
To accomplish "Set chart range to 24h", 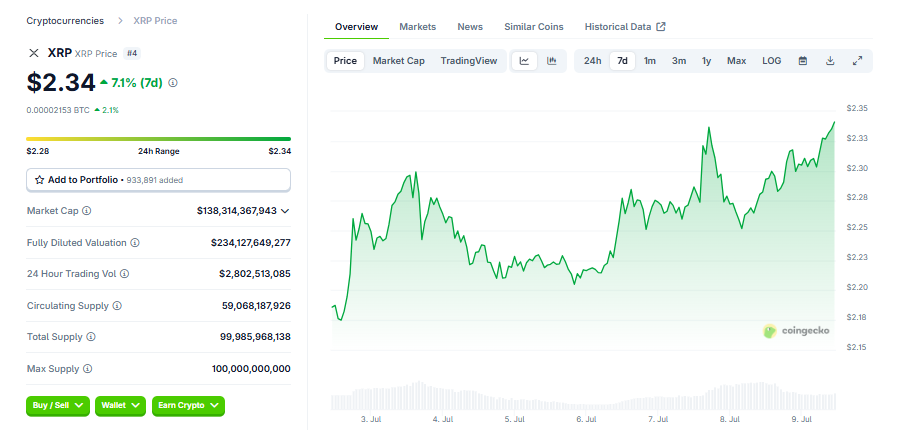I will click(592, 61).
